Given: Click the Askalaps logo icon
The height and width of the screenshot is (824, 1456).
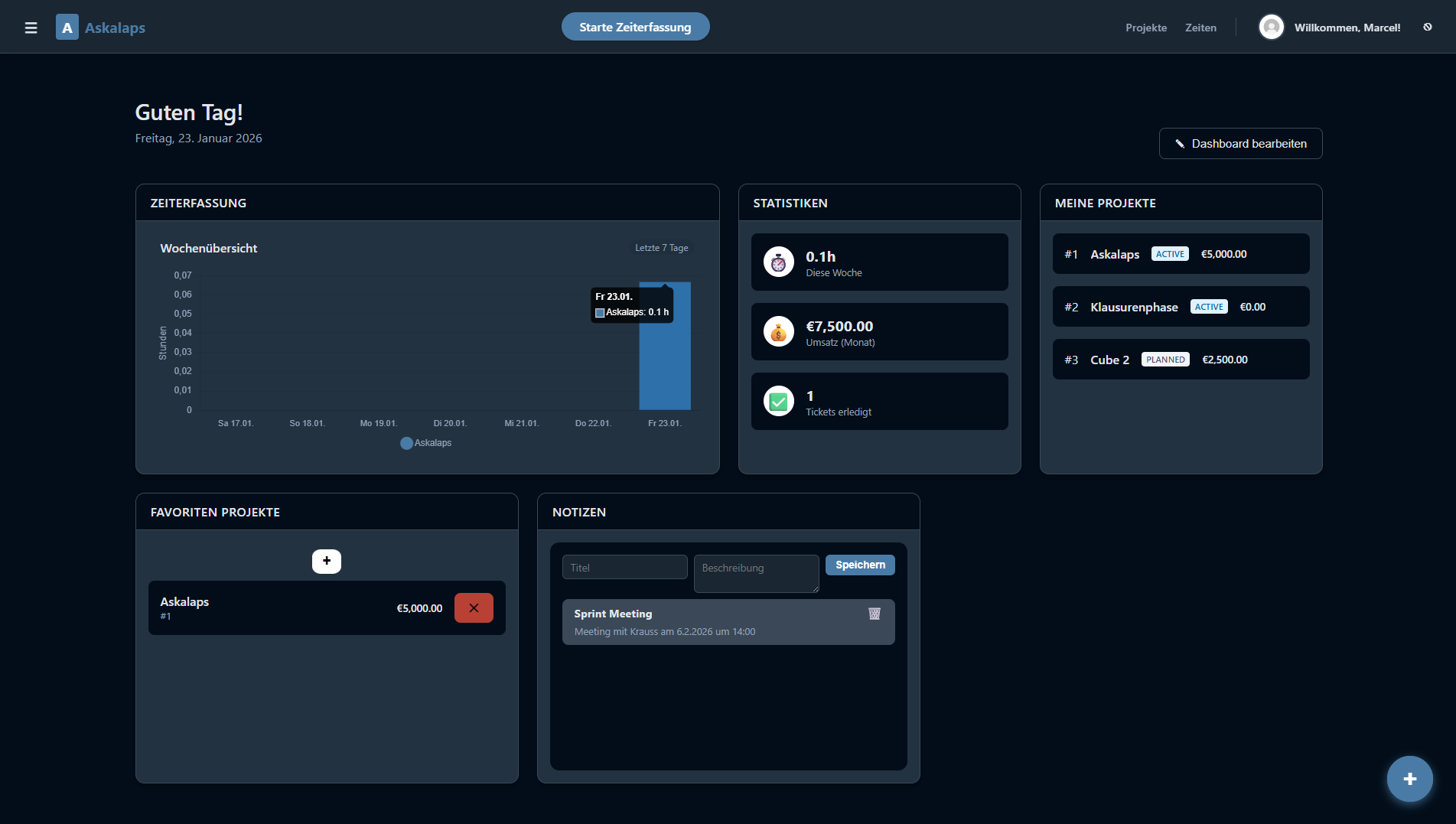Looking at the screenshot, I should 67,27.
